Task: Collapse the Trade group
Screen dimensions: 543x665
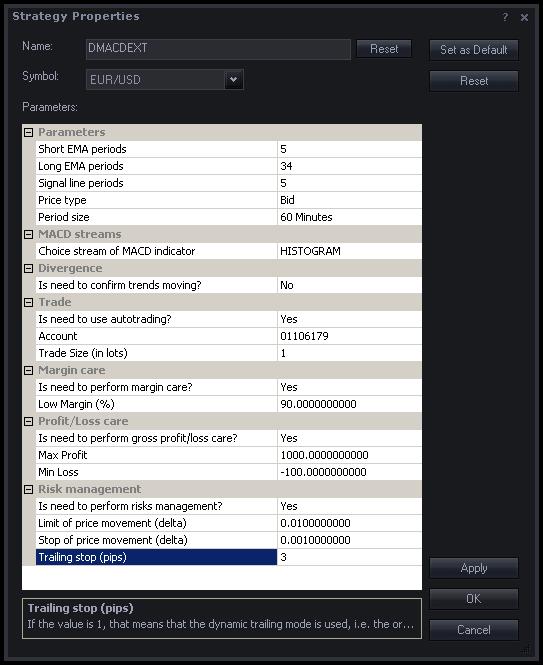Action: [28, 302]
